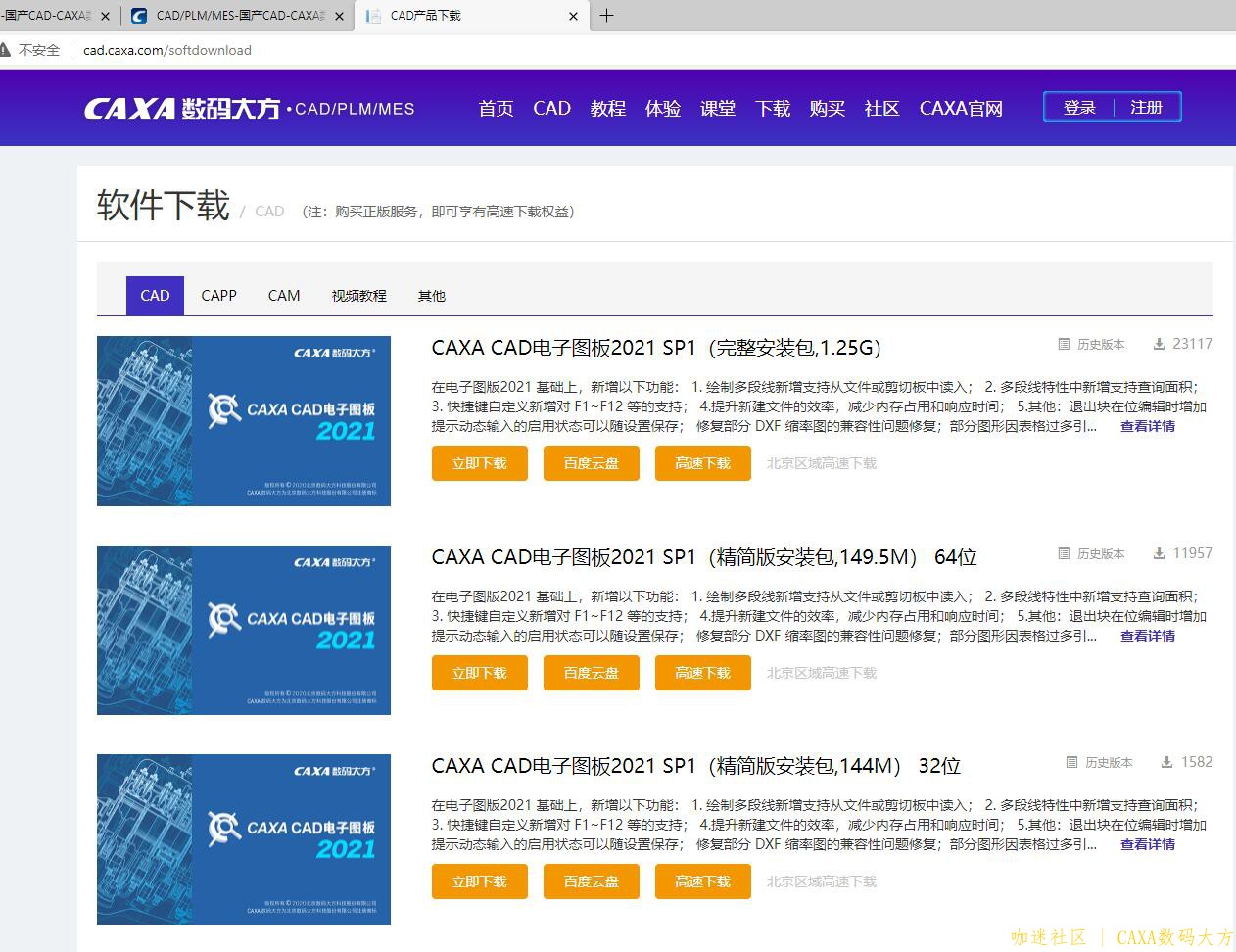Open history versions icon for first product

pos(1064,345)
